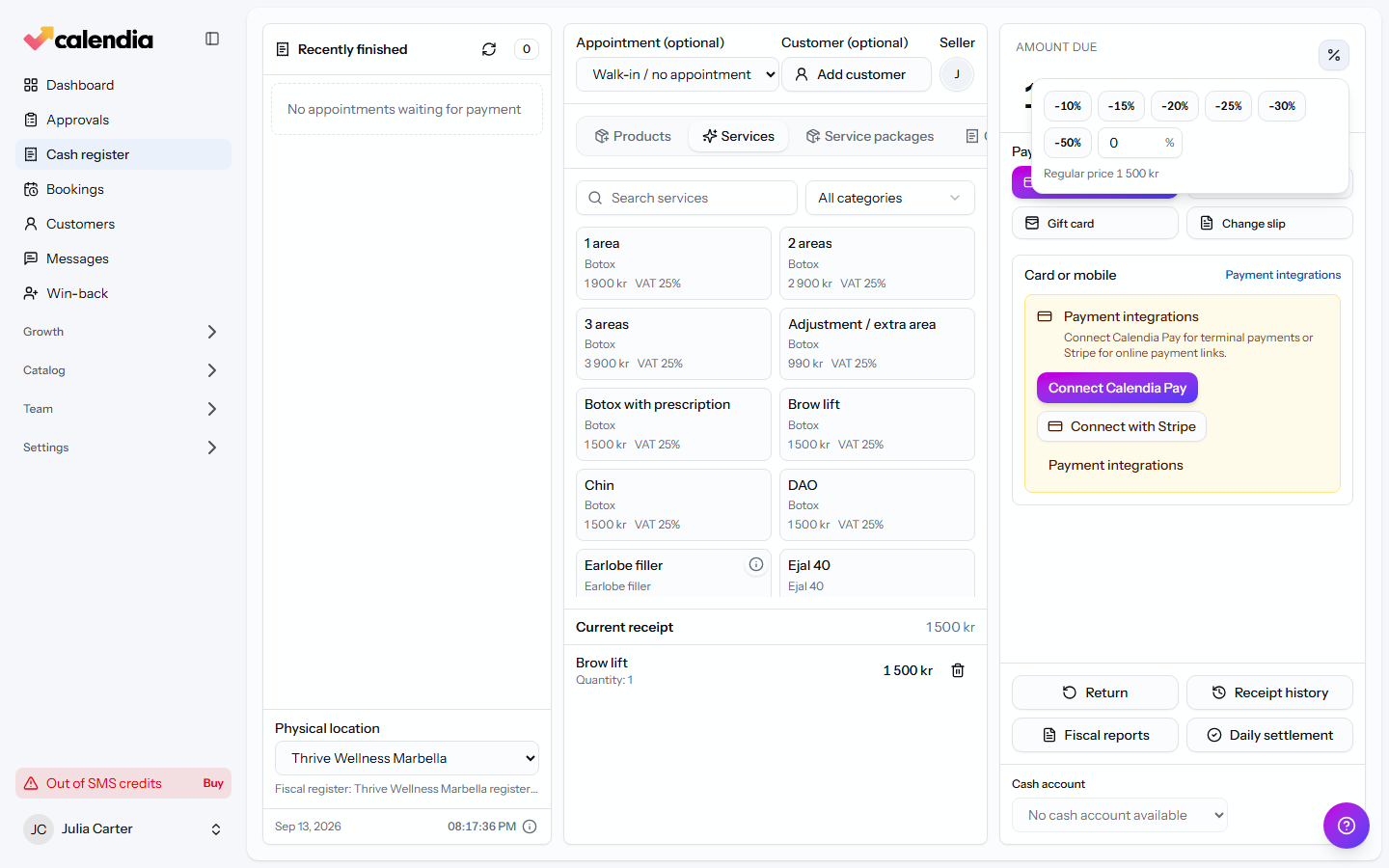Open Messages section

pos(123,258)
